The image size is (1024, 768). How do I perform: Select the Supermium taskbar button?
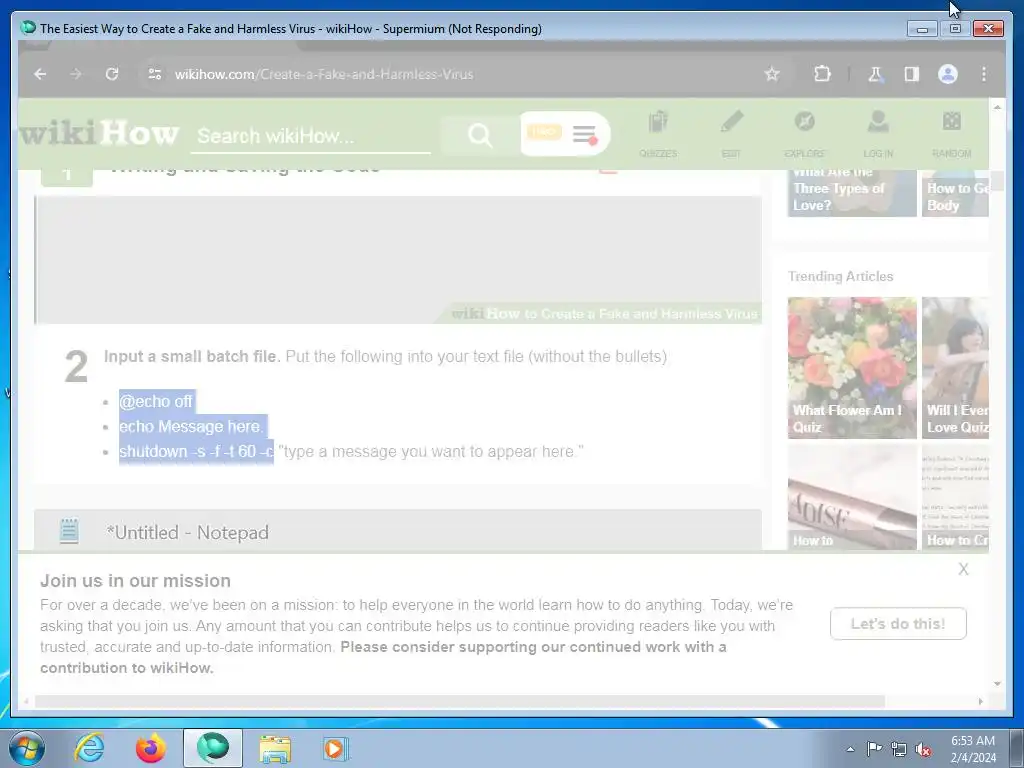[x=212, y=748]
